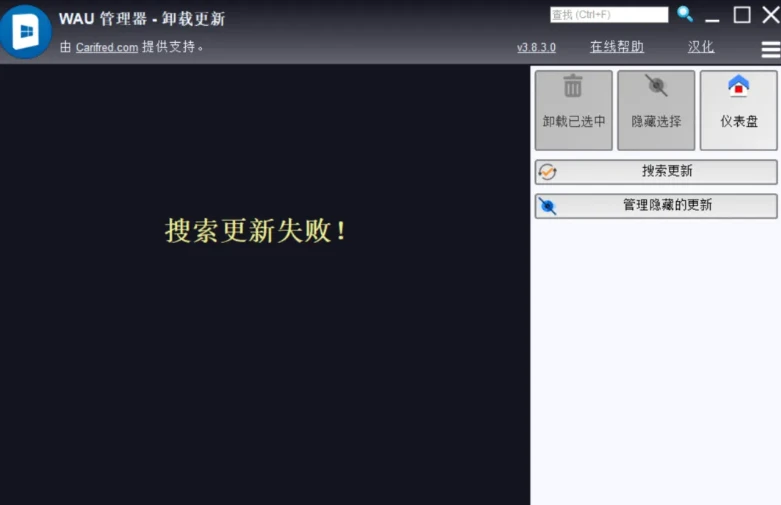Image resolution: width=781 pixels, height=505 pixels.
Task: Click the v3.8.3.0 version link
Action: point(536,47)
